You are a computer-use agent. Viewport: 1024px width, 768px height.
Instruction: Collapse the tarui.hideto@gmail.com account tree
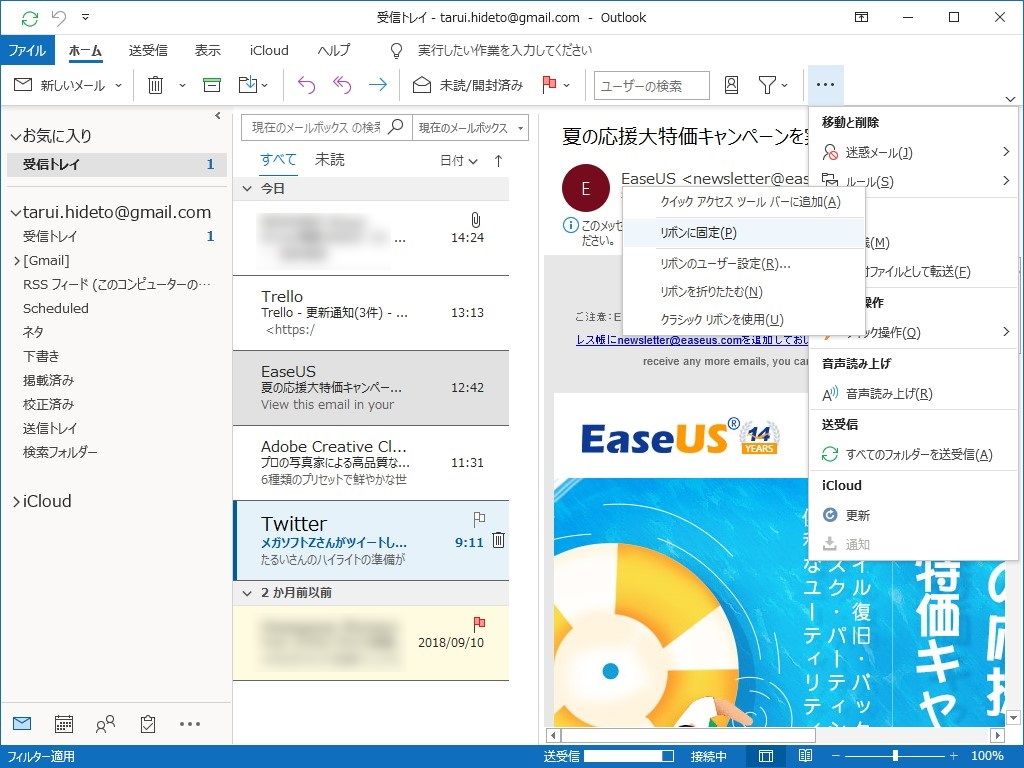tap(16, 213)
